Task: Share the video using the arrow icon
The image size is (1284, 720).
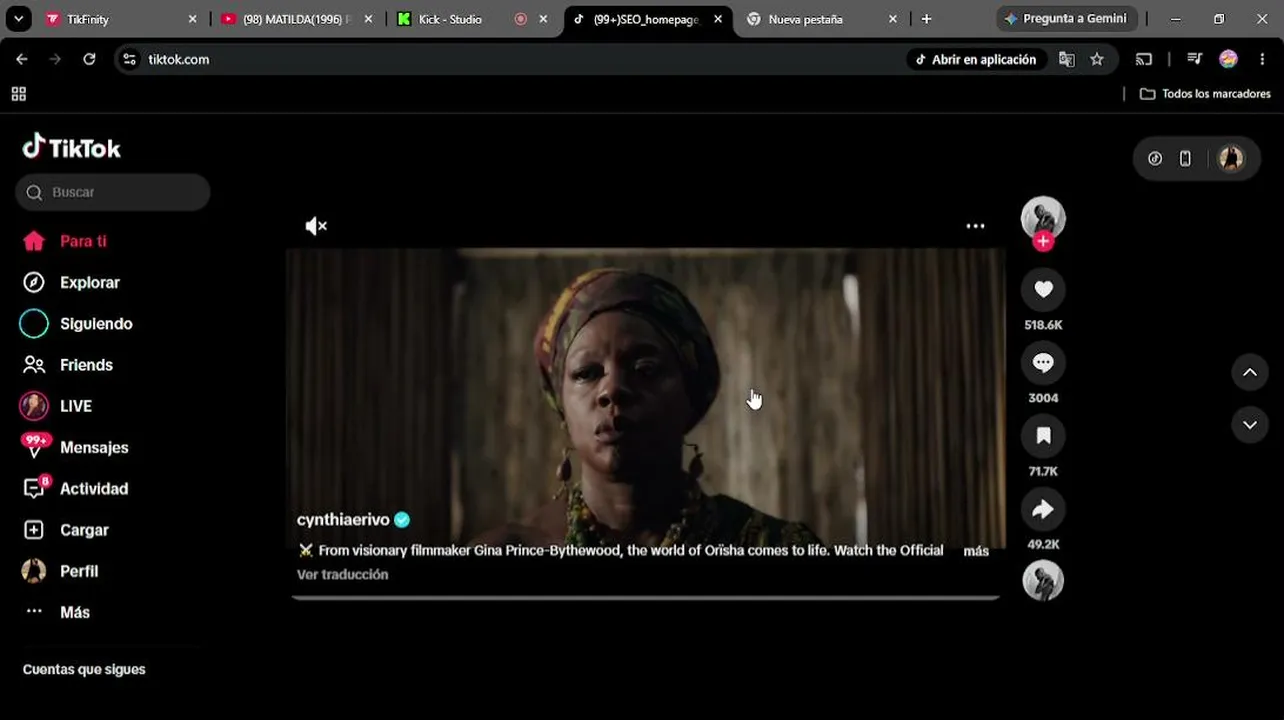Action: pyautogui.click(x=1043, y=509)
